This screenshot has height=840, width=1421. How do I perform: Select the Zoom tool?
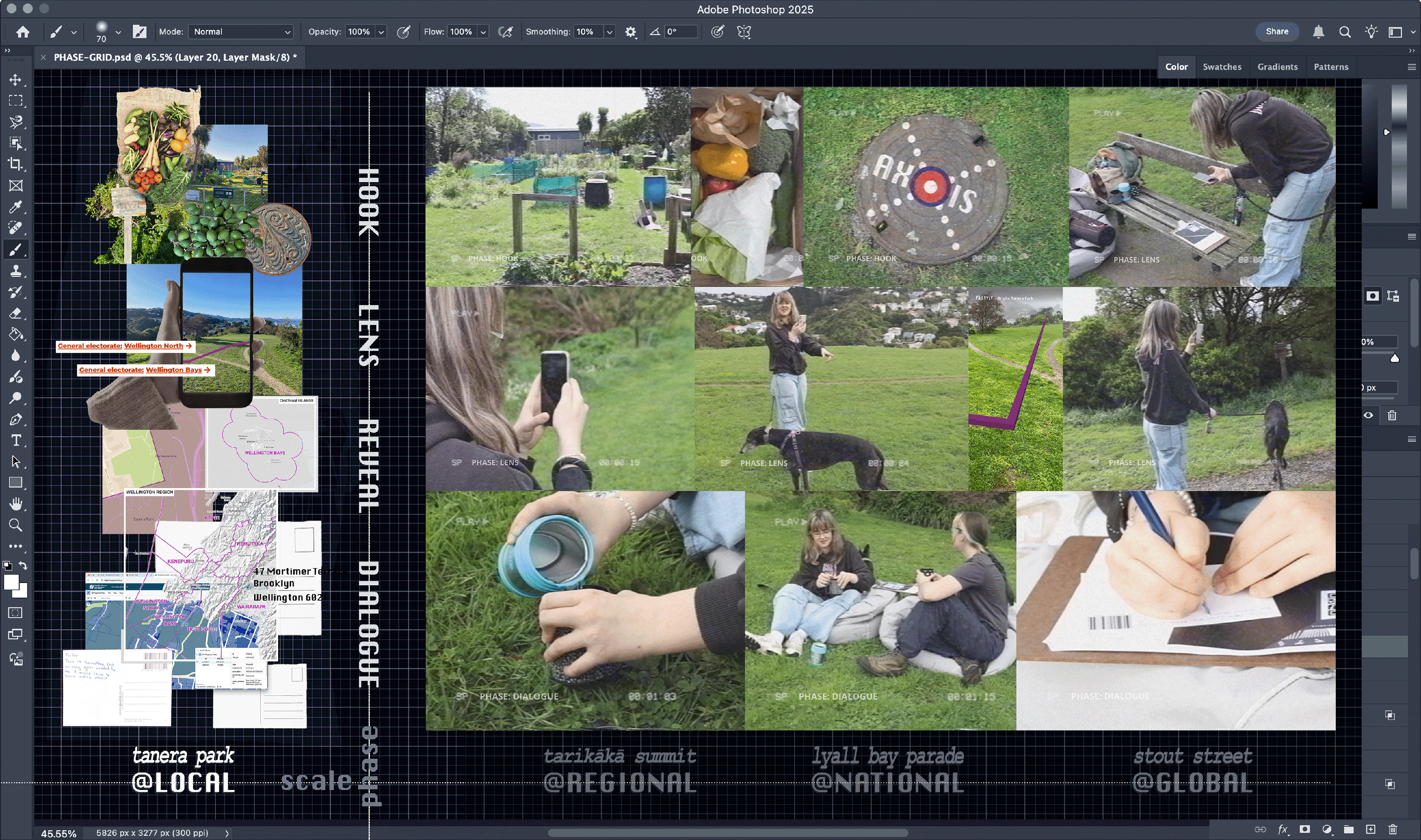(15, 525)
